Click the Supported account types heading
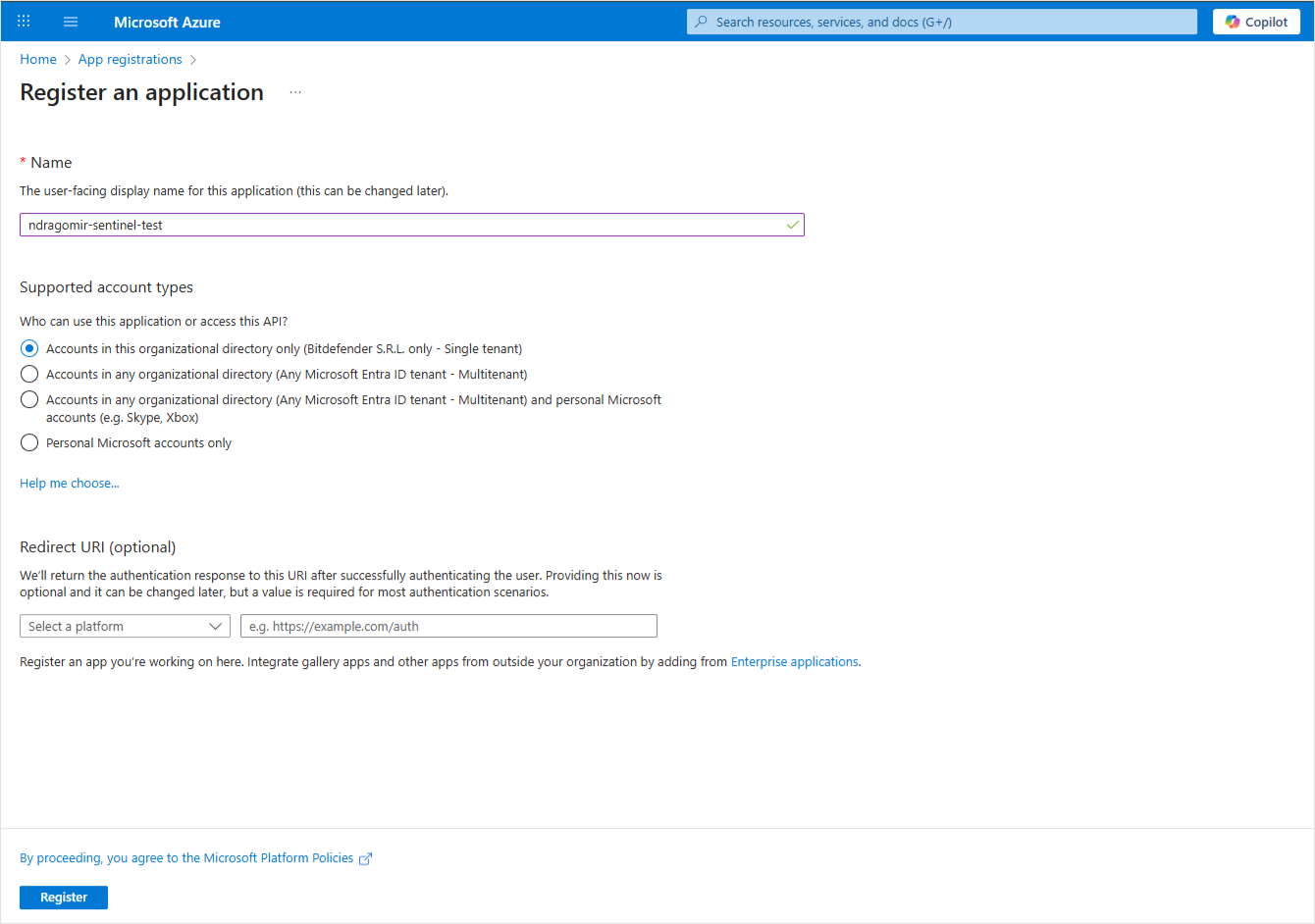This screenshot has width=1315, height=924. tap(106, 287)
